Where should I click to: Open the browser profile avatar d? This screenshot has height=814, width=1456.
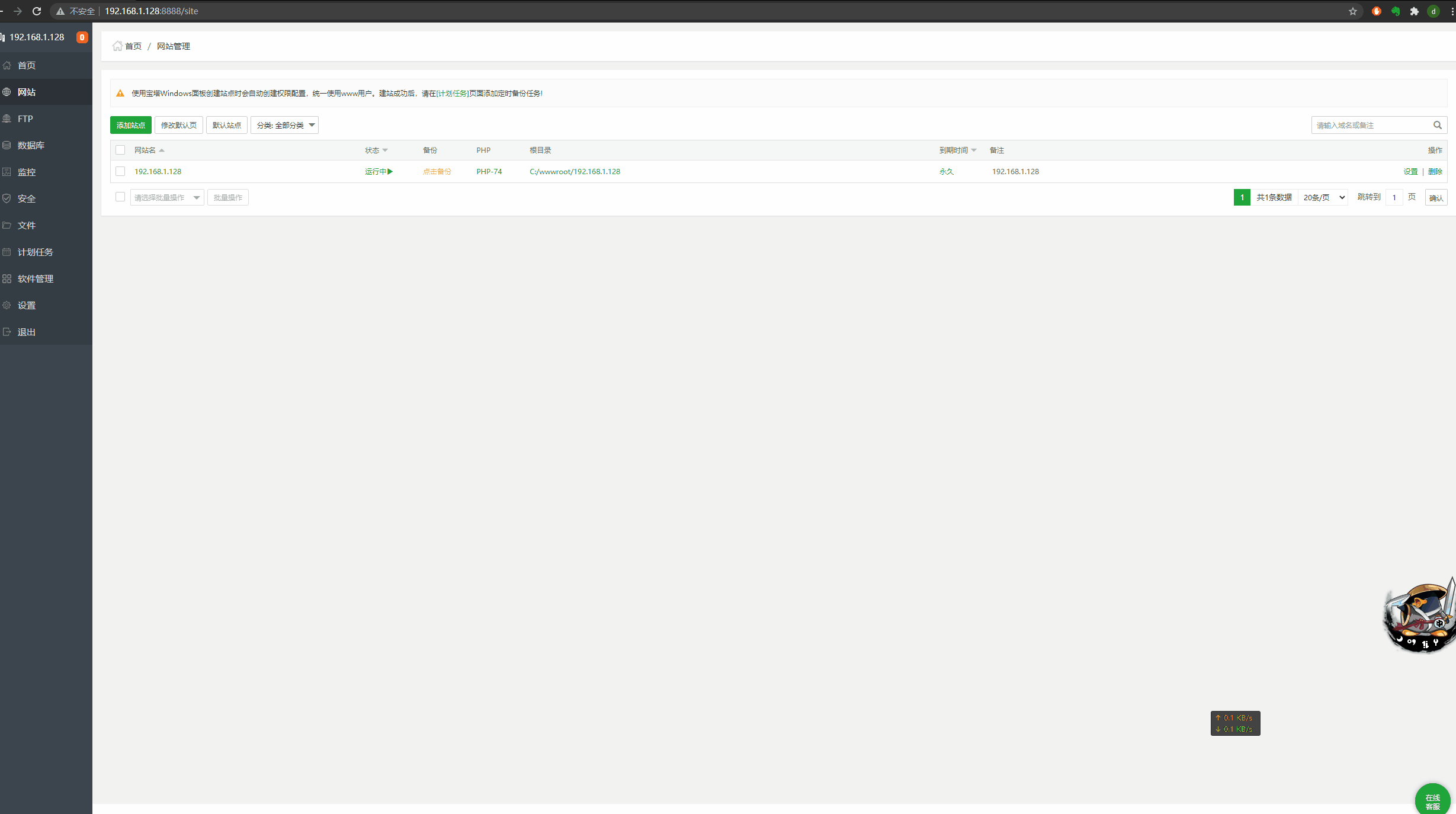(x=1433, y=11)
